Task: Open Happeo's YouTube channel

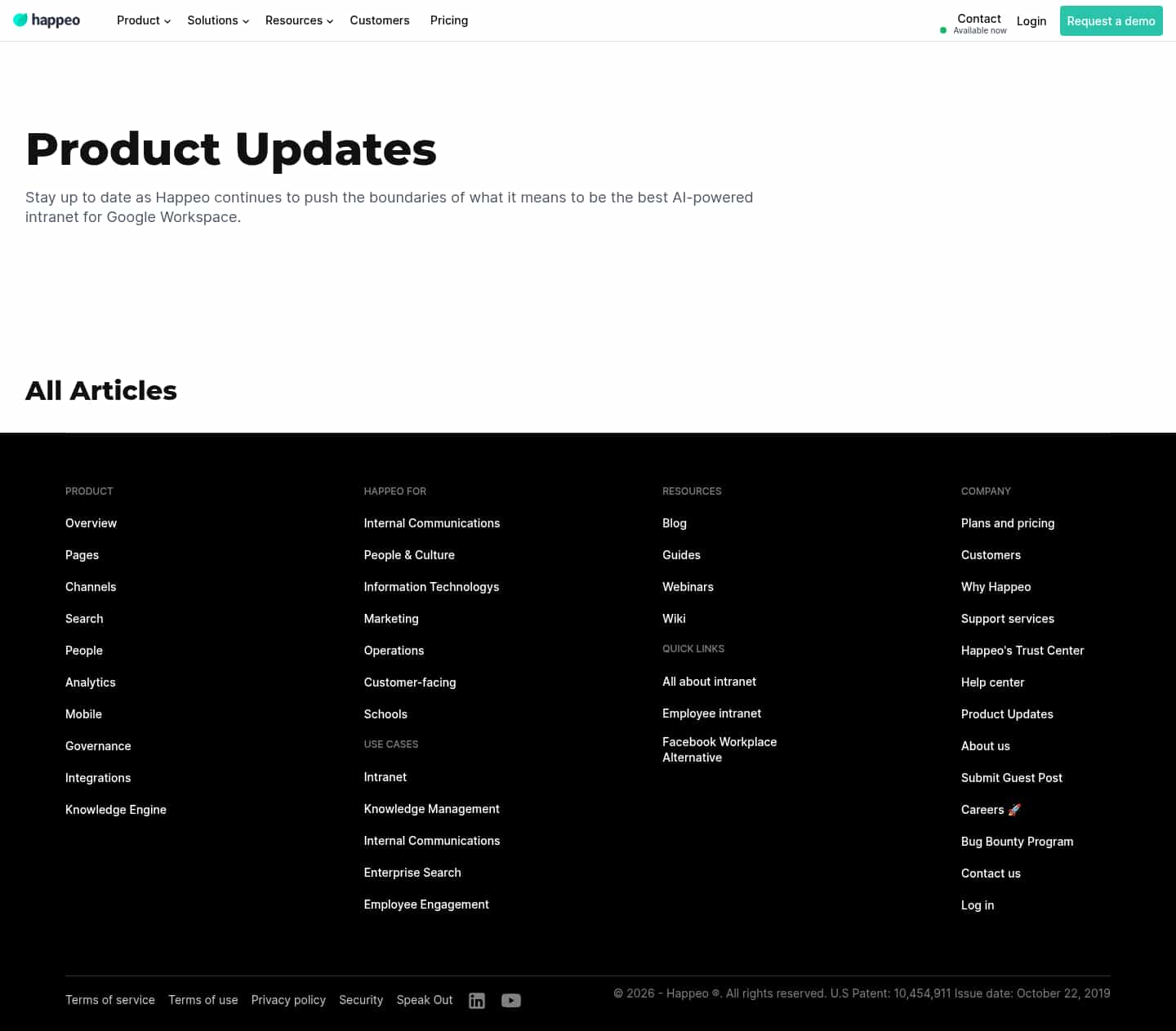Action: [511, 1000]
